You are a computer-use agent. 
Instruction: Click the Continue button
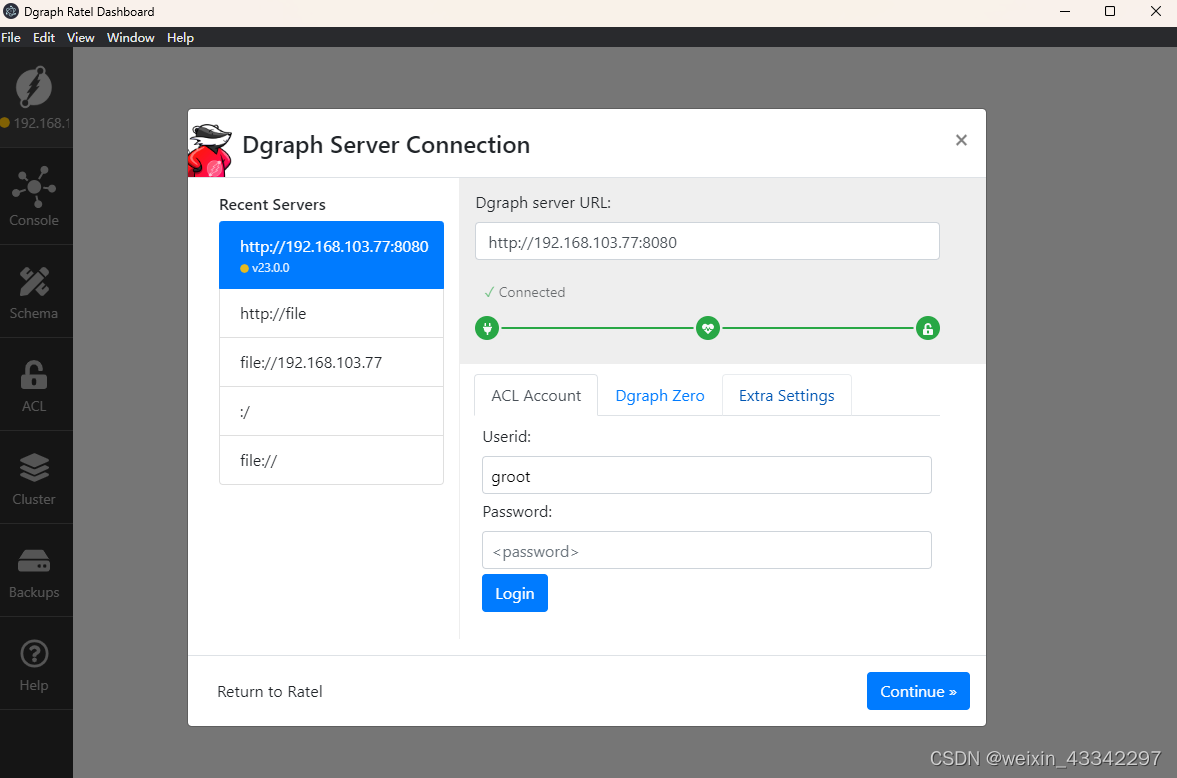[918, 691]
